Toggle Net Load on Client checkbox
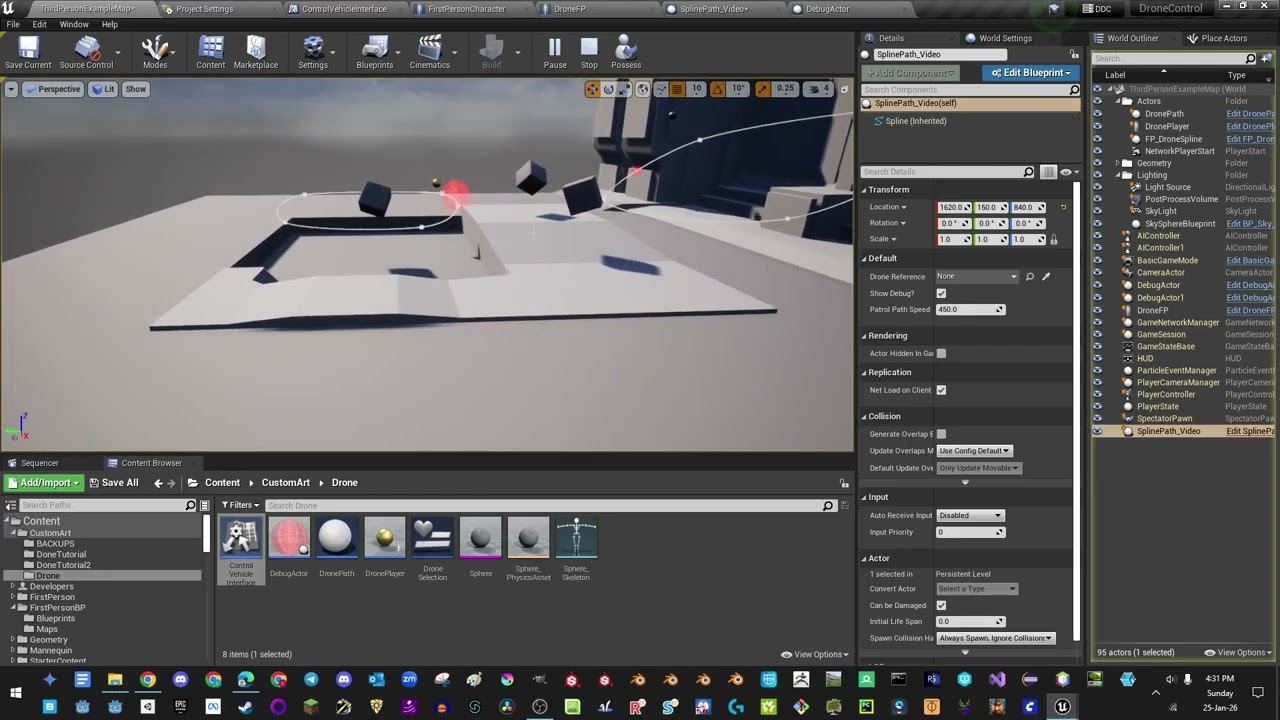This screenshot has width=1280, height=720. tap(941, 390)
